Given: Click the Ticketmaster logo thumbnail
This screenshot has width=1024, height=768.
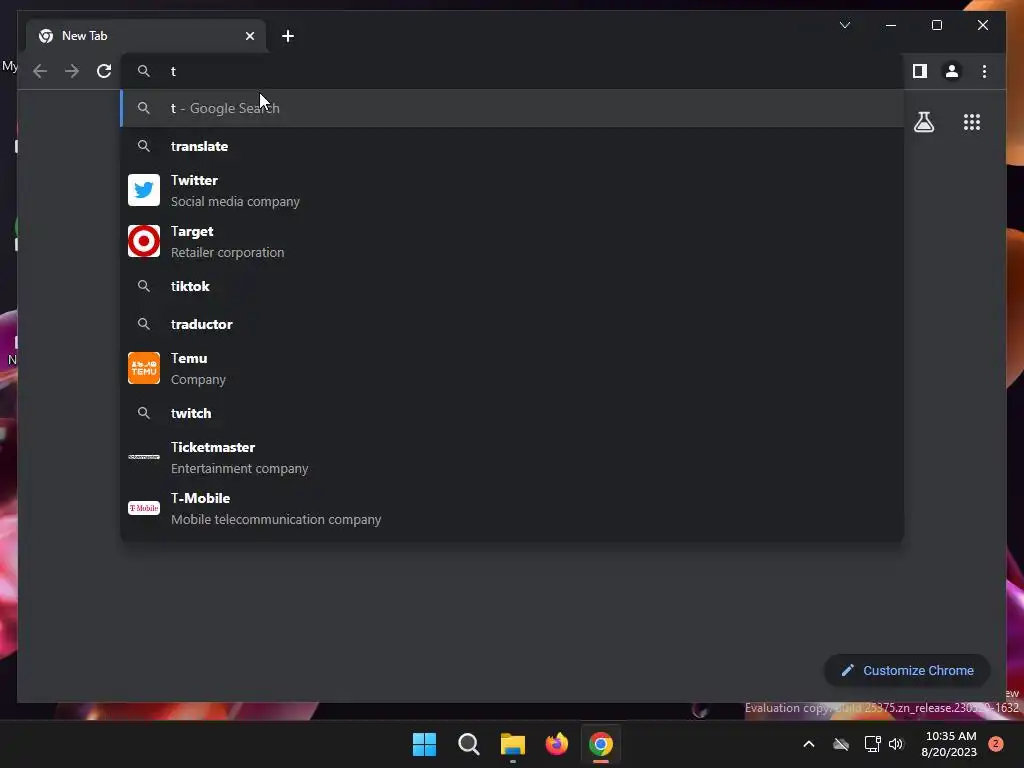Looking at the screenshot, I should click(x=144, y=456).
